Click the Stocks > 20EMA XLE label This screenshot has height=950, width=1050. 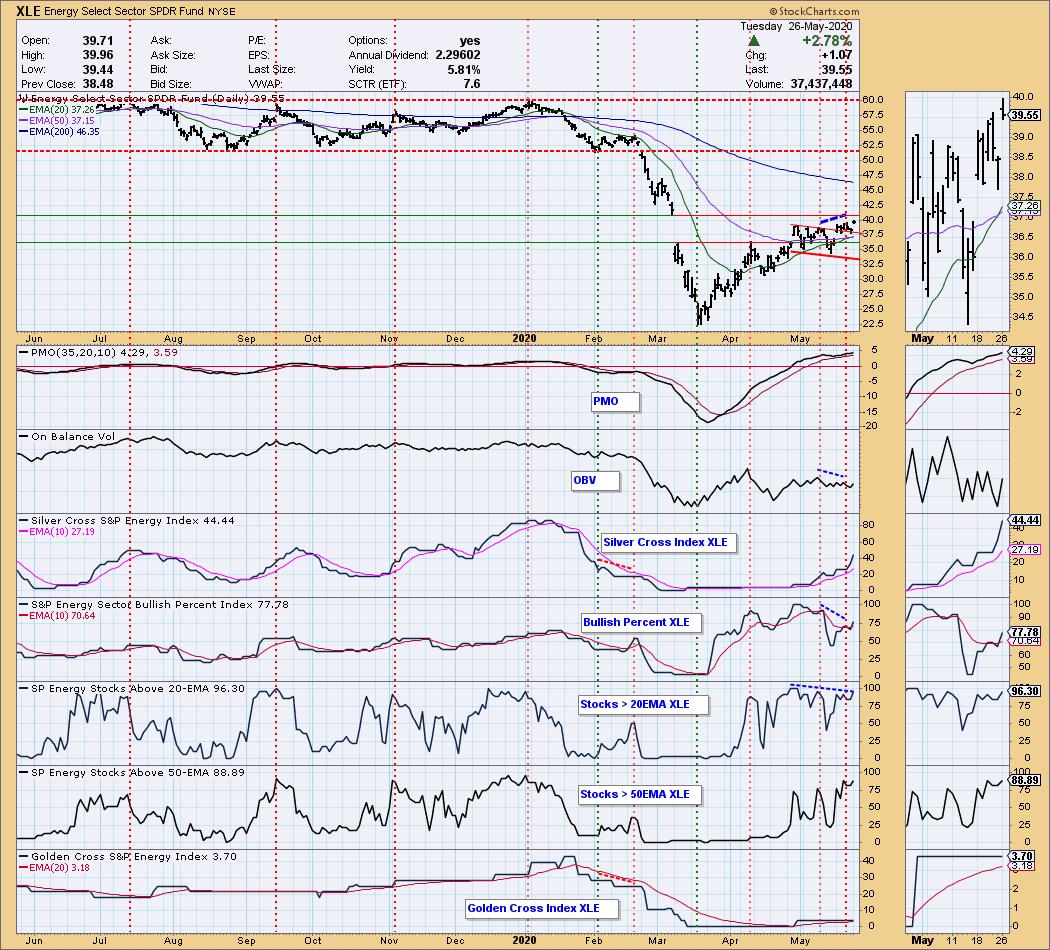coord(643,704)
